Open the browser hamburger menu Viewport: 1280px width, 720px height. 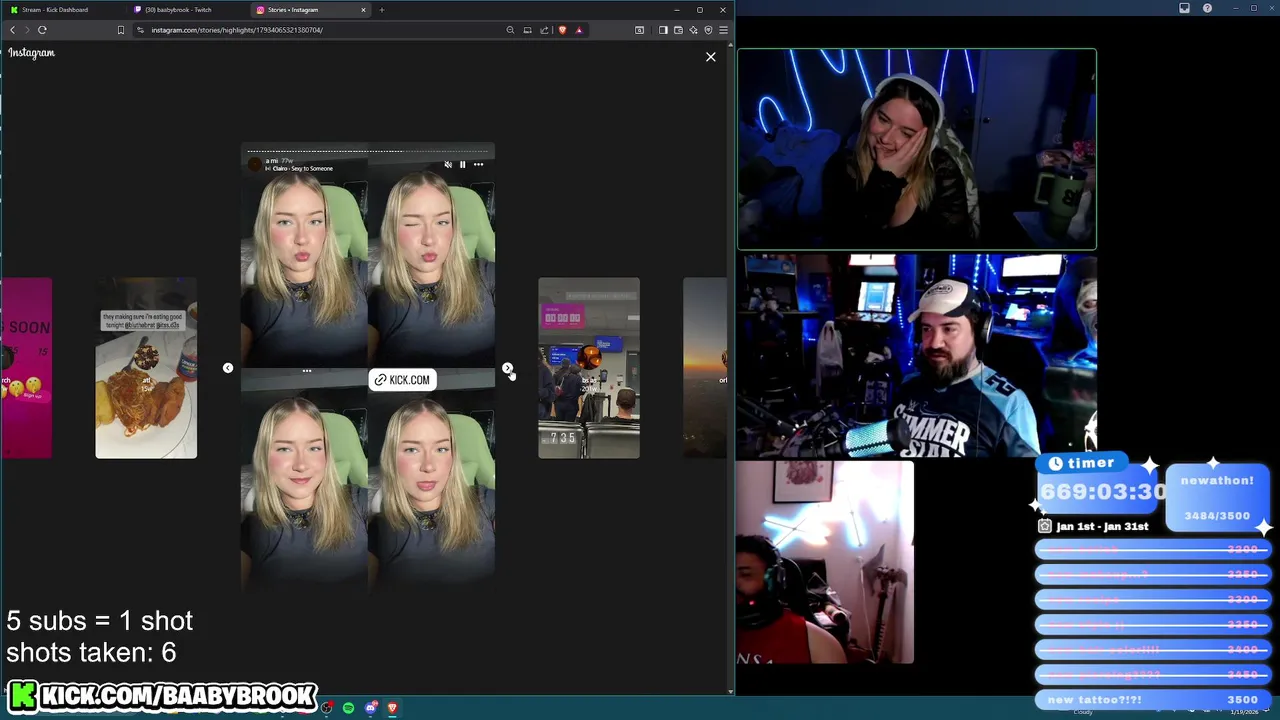pyautogui.click(x=723, y=30)
